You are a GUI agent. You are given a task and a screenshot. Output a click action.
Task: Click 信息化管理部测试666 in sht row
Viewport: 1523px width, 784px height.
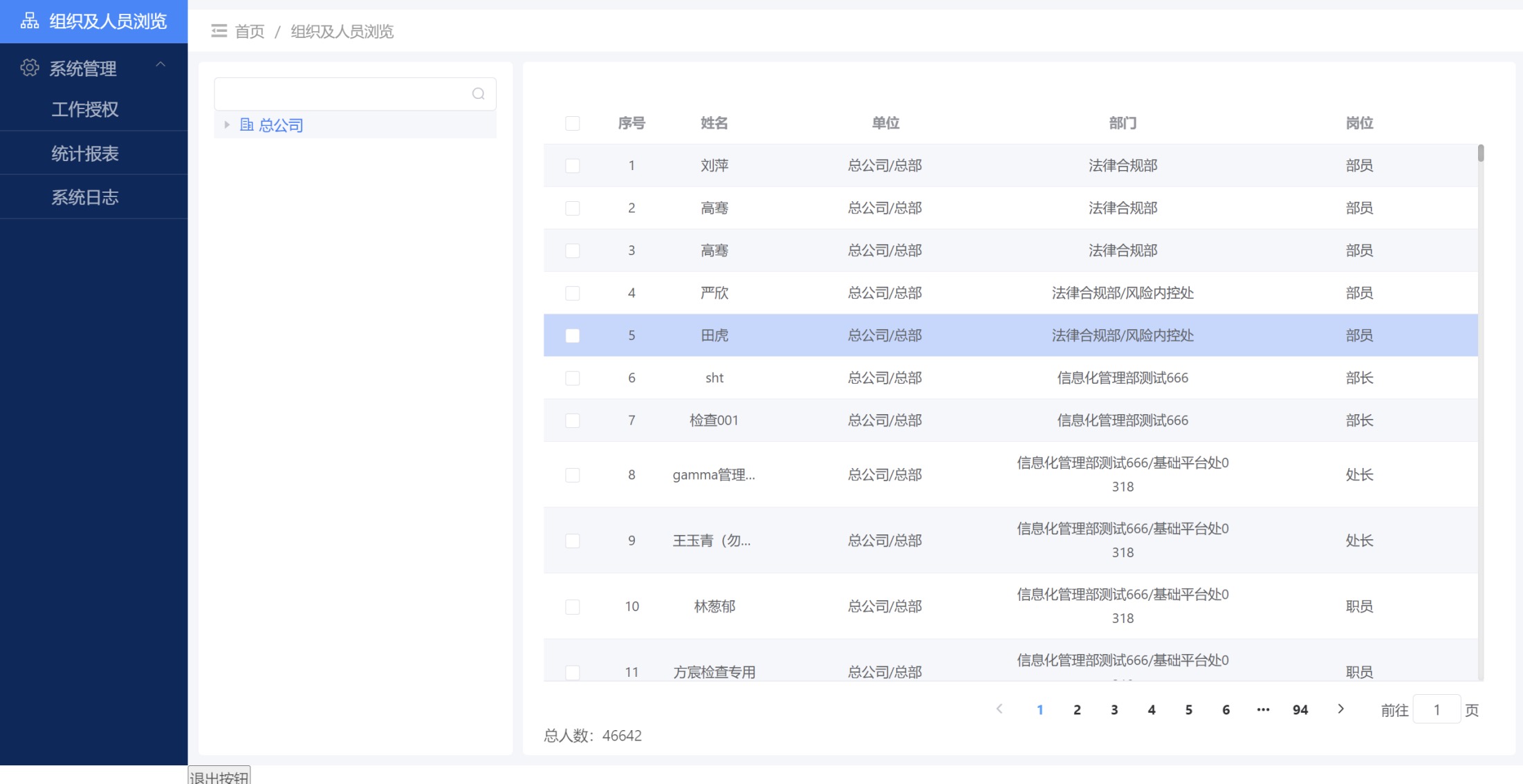[x=1123, y=377]
